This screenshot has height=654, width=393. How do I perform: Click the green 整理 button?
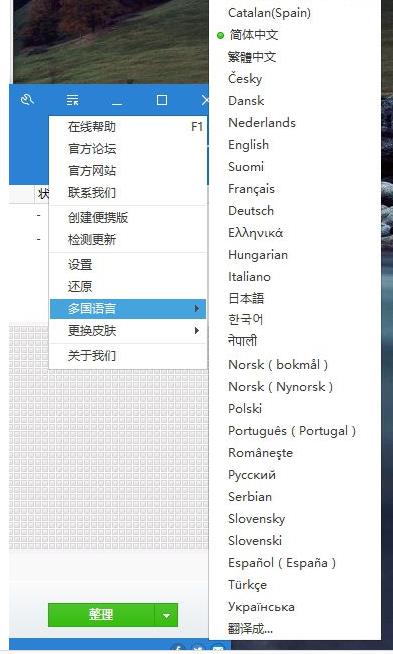(101, 615)
